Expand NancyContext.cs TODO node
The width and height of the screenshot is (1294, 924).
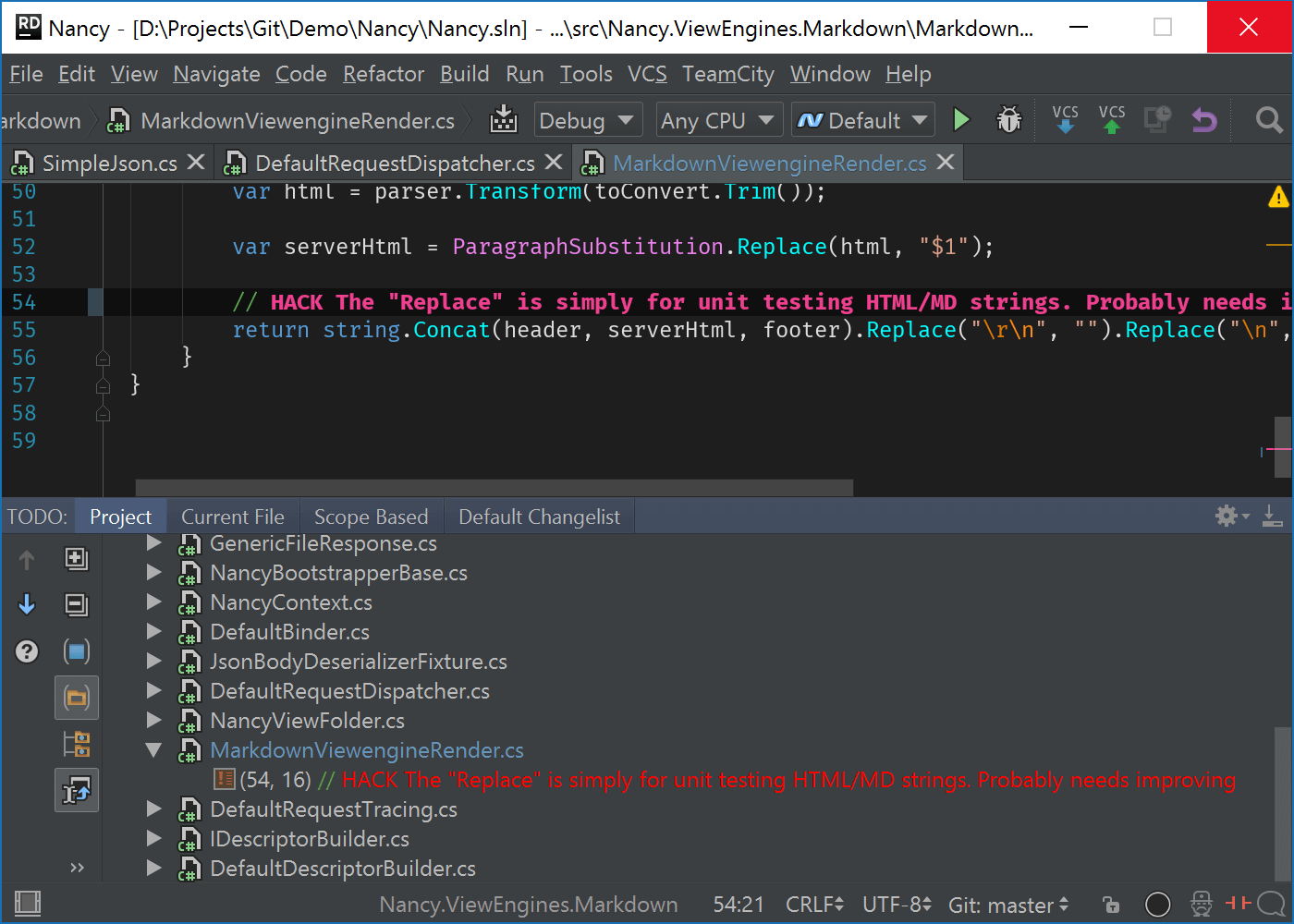coord(153,602)
